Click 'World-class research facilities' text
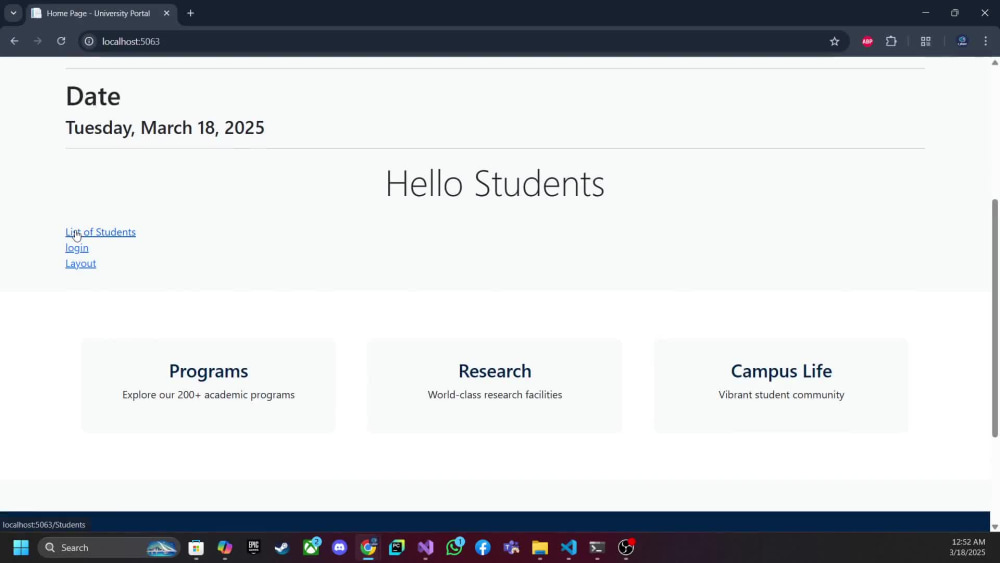 495,395
